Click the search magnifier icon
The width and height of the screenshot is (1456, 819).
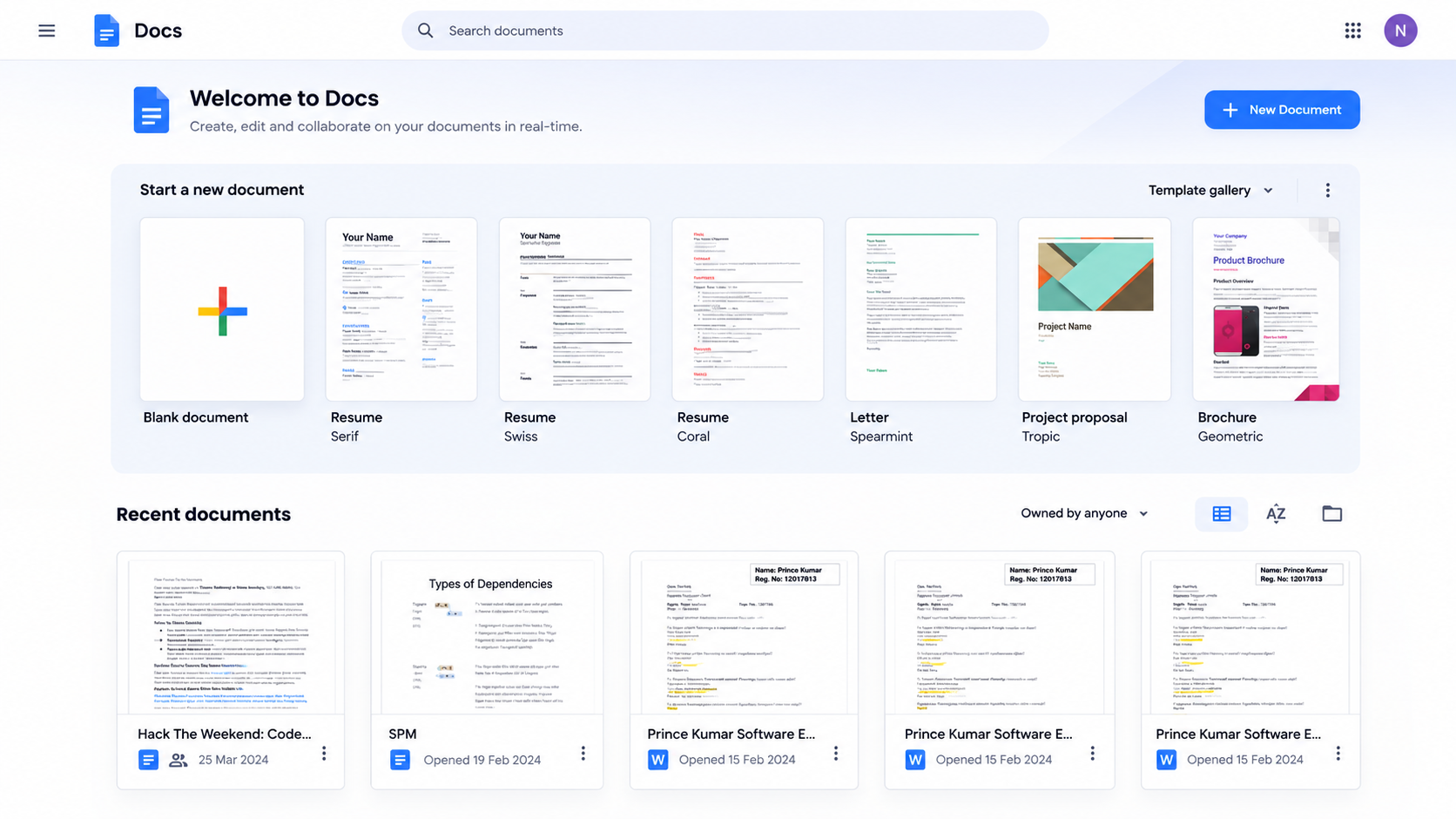(425, 30)
